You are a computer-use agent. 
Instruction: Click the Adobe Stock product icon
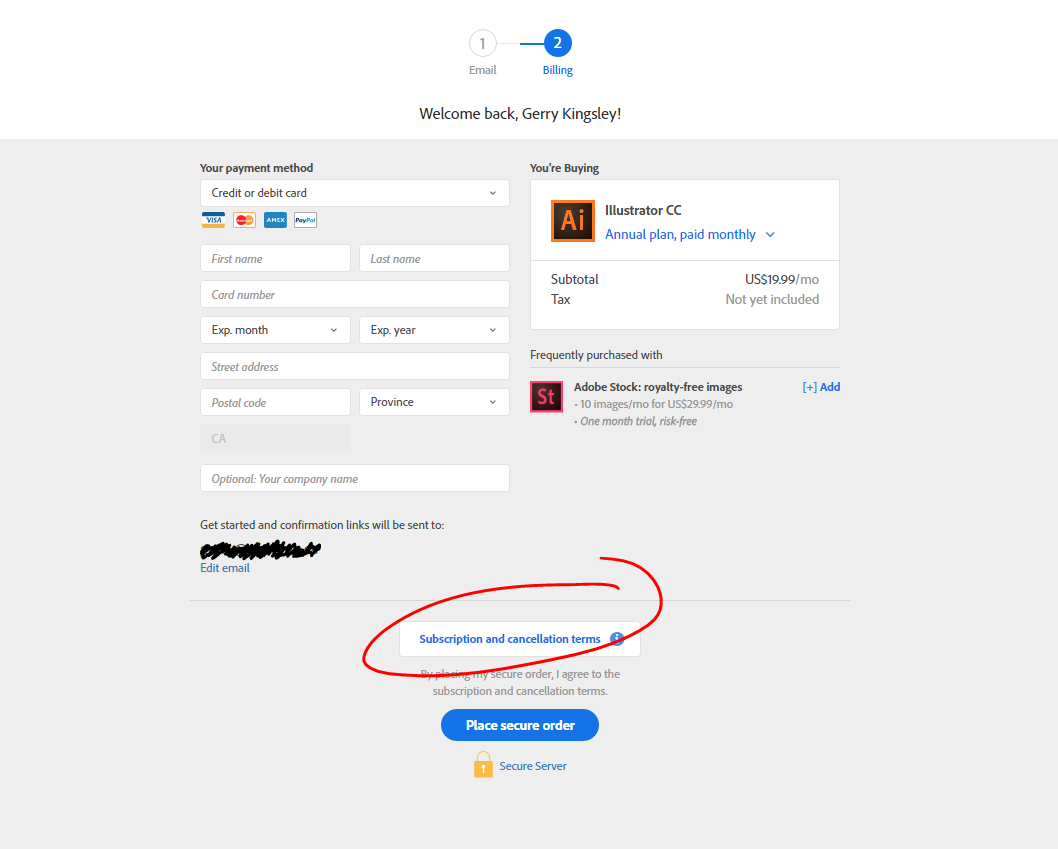coord(546,397)
